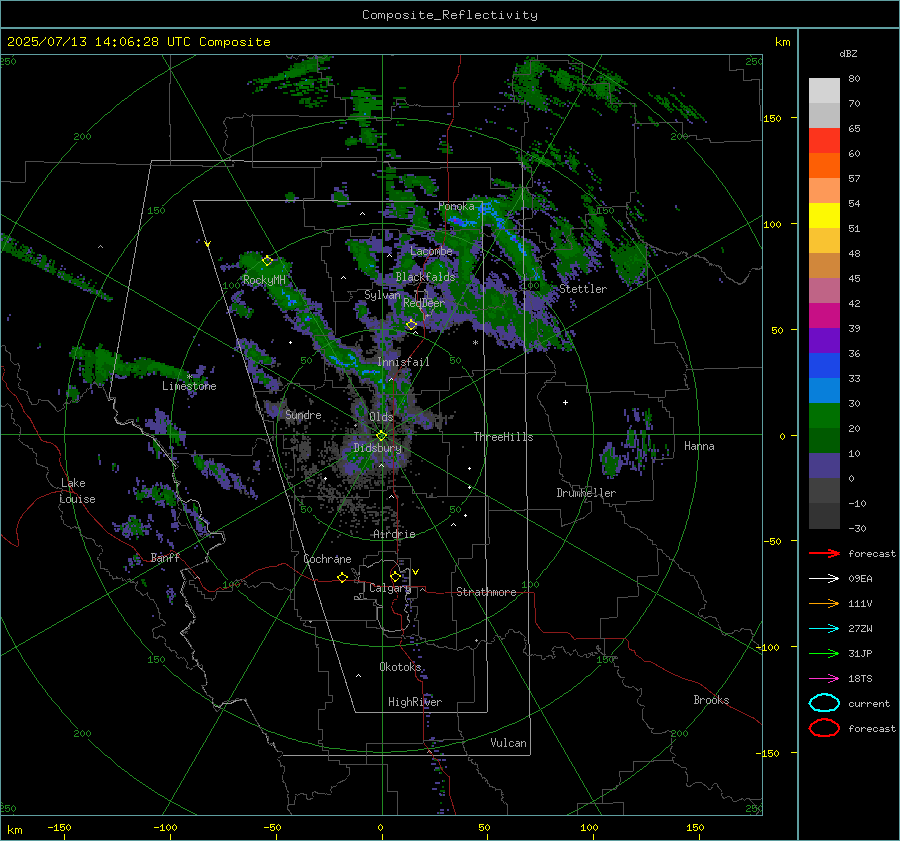Click the 'km' unit label at top right
This screenshot has width=900, height=841.
782,42
